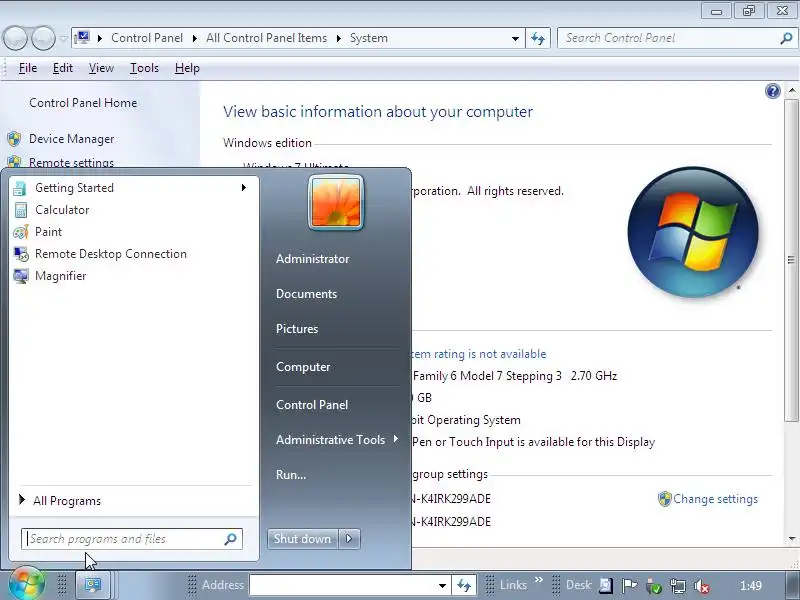
Task: Click the System breadcrumb segment
Action: [x=369, y=38]
